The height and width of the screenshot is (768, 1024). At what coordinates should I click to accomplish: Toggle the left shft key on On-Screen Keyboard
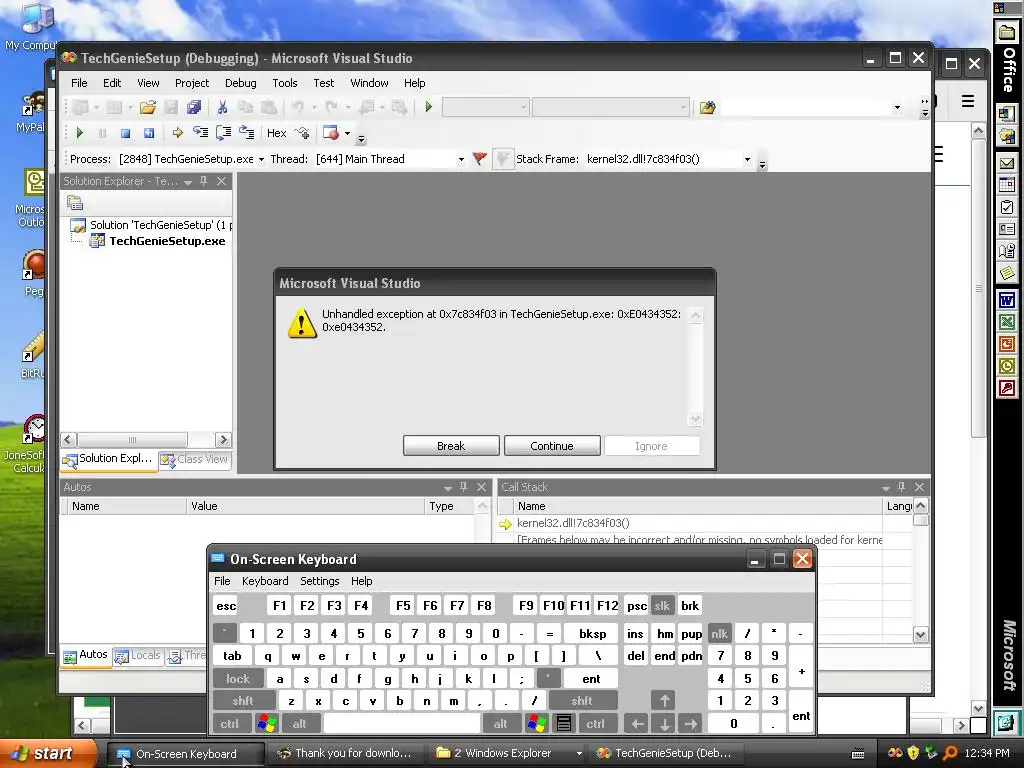[x=243, y=701]
